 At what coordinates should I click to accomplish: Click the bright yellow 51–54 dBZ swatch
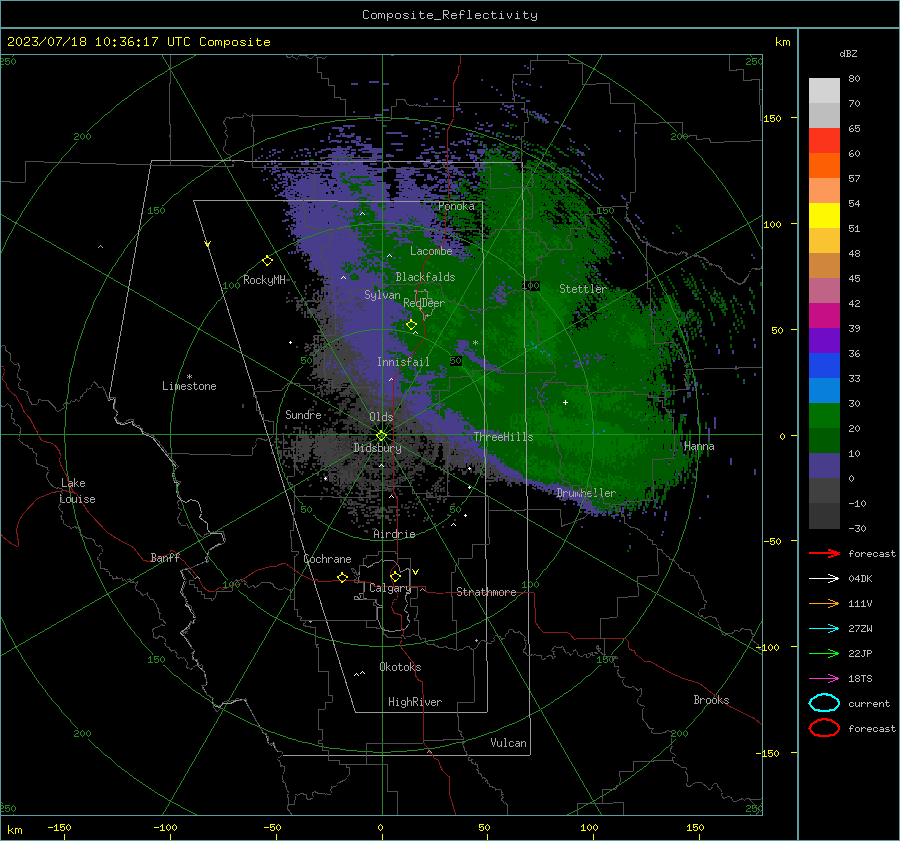point(824,216)
